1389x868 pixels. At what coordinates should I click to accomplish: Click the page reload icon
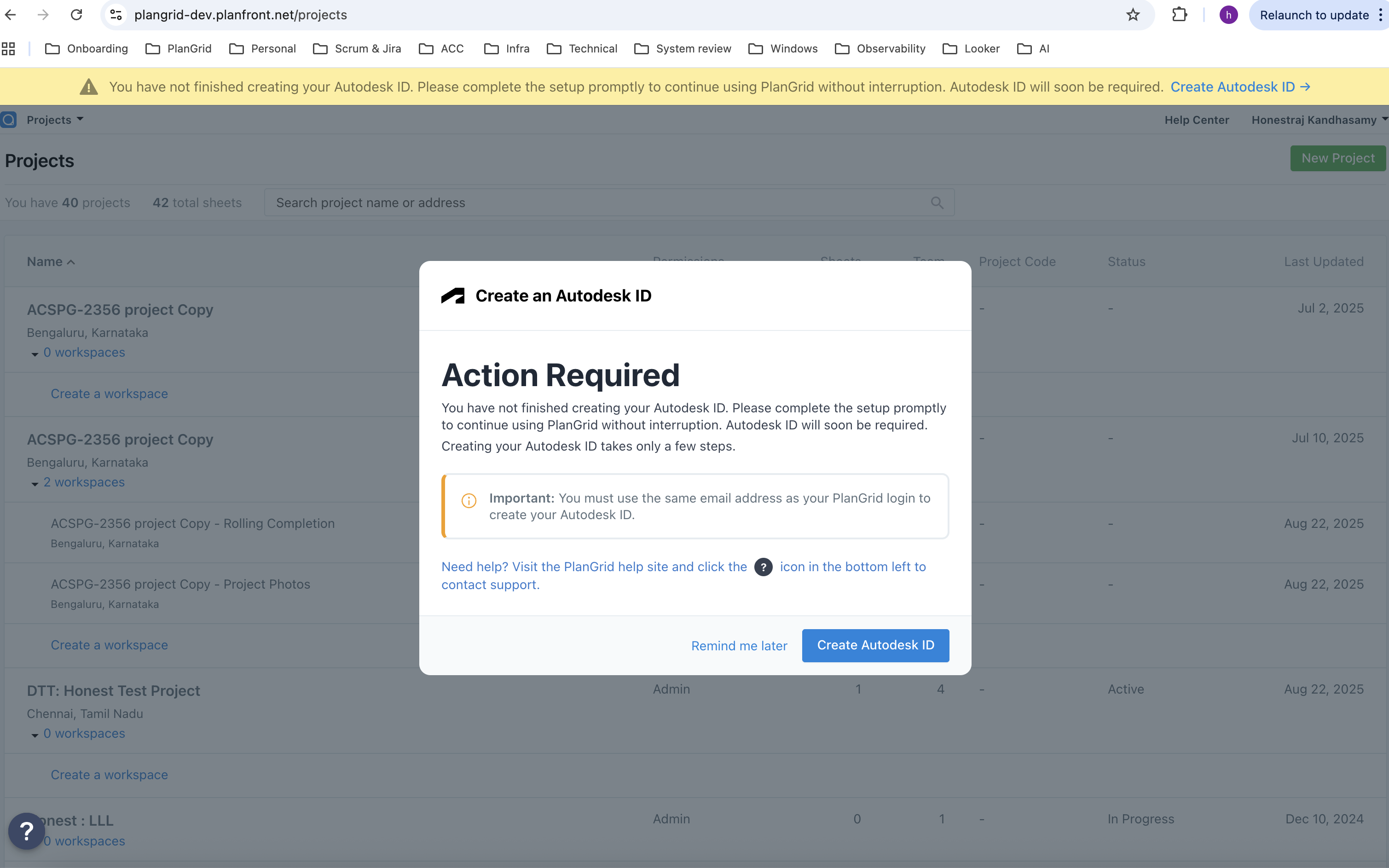[76, 14]
